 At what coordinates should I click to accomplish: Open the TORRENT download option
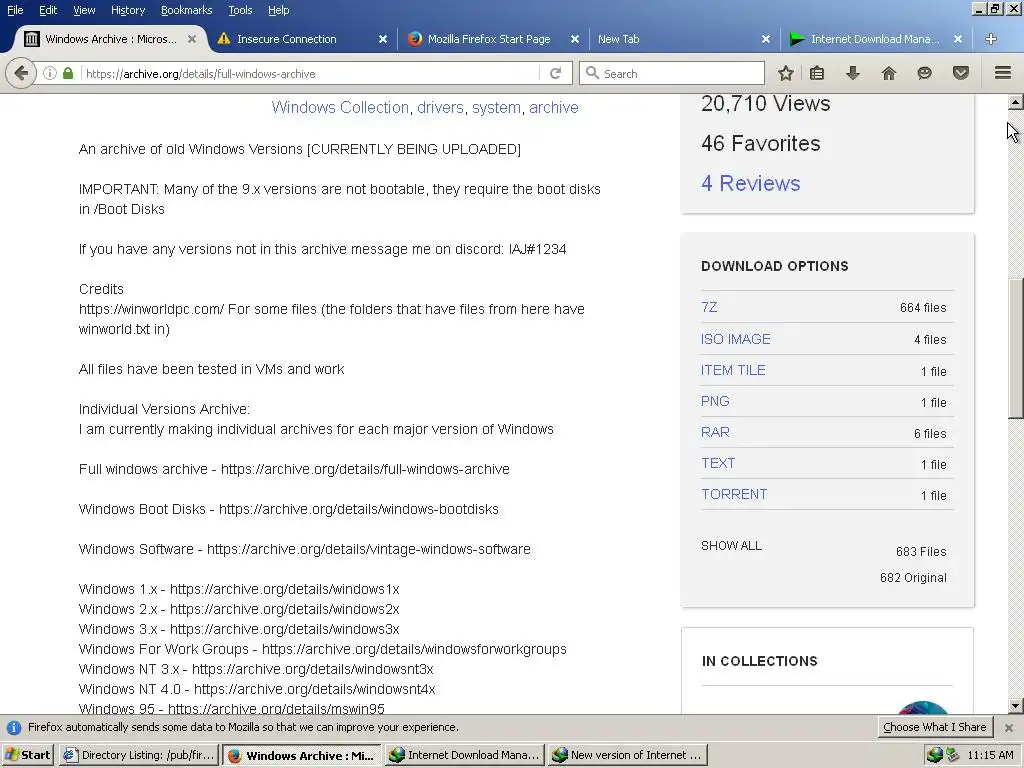point(734,494)
